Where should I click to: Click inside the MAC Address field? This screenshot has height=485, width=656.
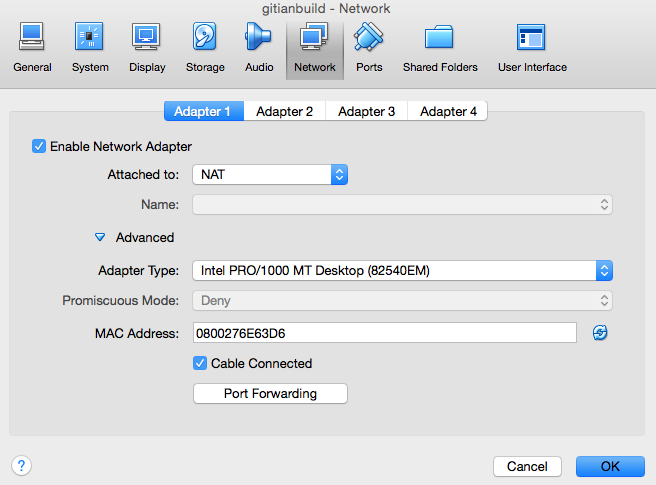coord(384,333)
